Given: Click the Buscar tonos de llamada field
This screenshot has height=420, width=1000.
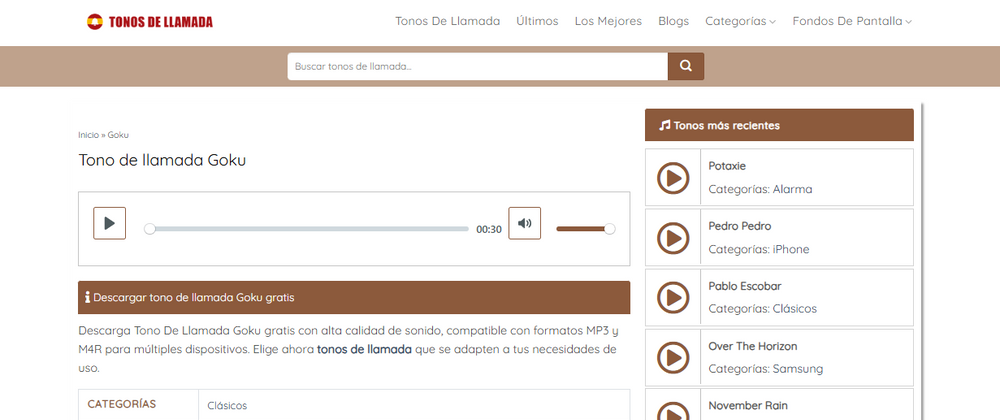Looking at the screenshot, I should click(478, 66).
